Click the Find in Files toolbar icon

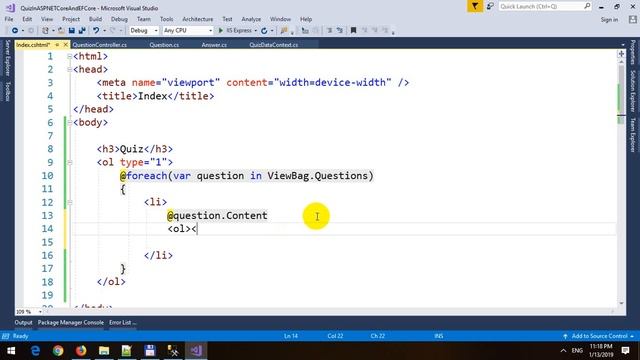tap(284, 31)
